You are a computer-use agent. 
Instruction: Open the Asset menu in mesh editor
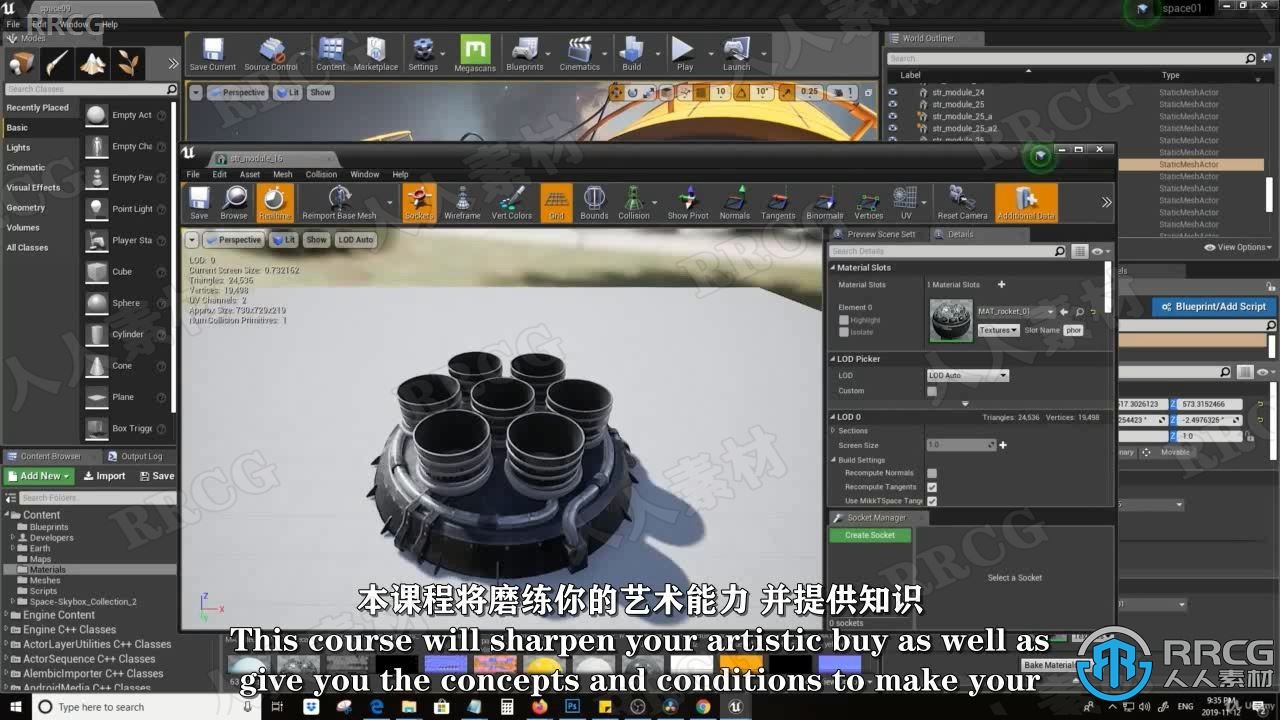coord(249,174)
